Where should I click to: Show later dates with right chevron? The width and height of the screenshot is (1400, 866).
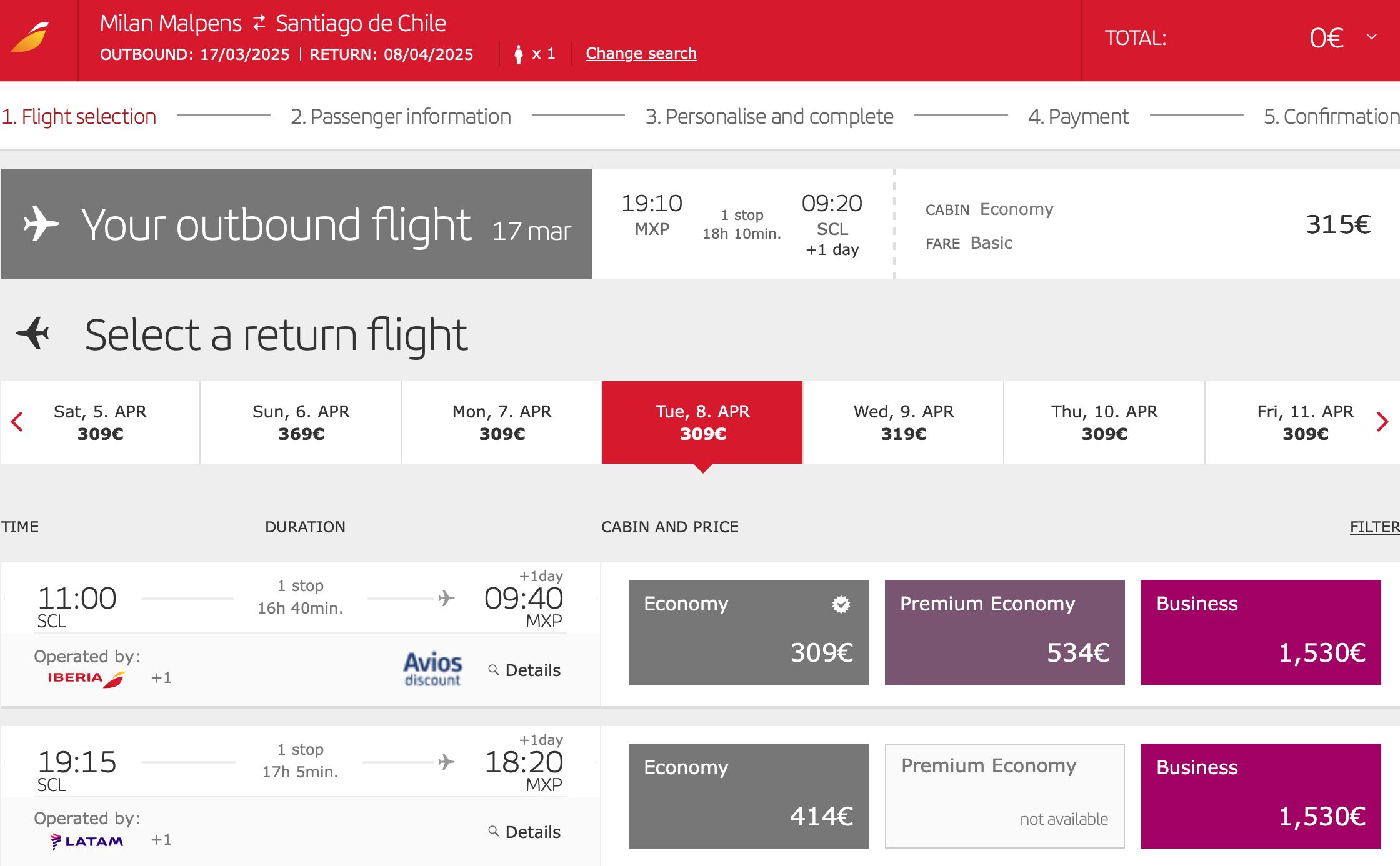pos(1382,422)
